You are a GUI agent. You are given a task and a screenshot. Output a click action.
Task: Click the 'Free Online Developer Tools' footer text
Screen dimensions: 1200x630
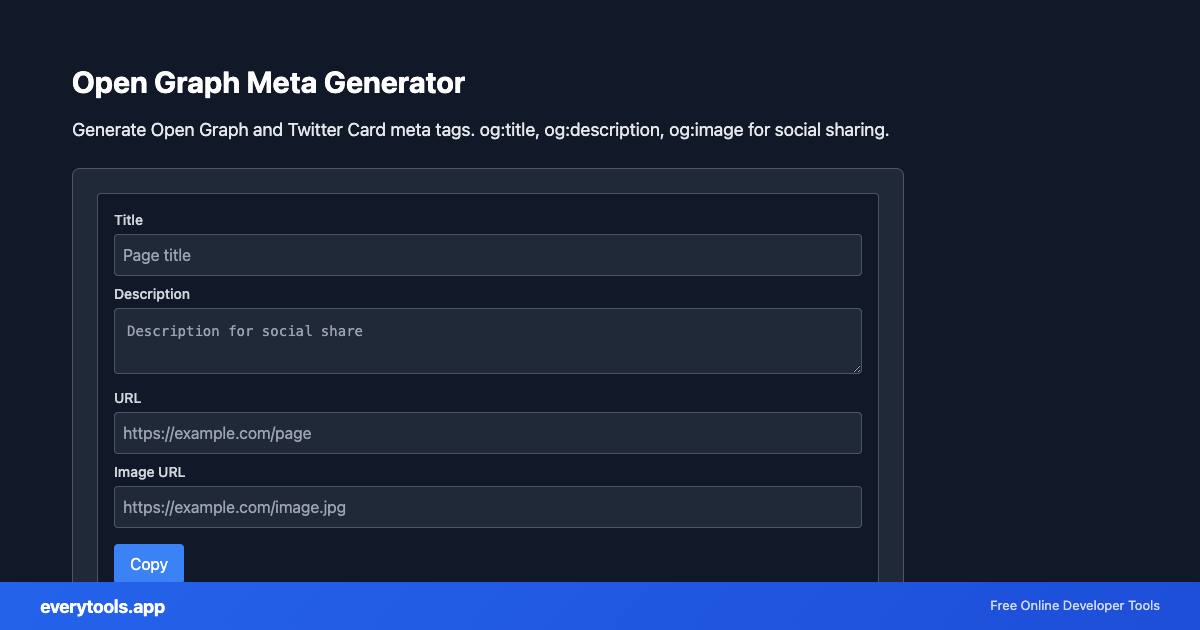pyautogui.click(x=1074, y=606)
